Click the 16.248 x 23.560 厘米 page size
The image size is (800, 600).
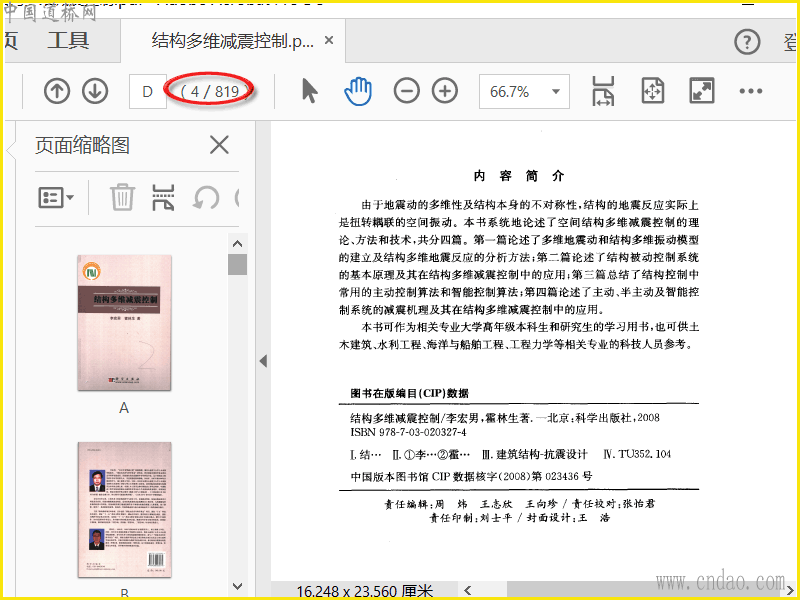(x=365, y=591)
